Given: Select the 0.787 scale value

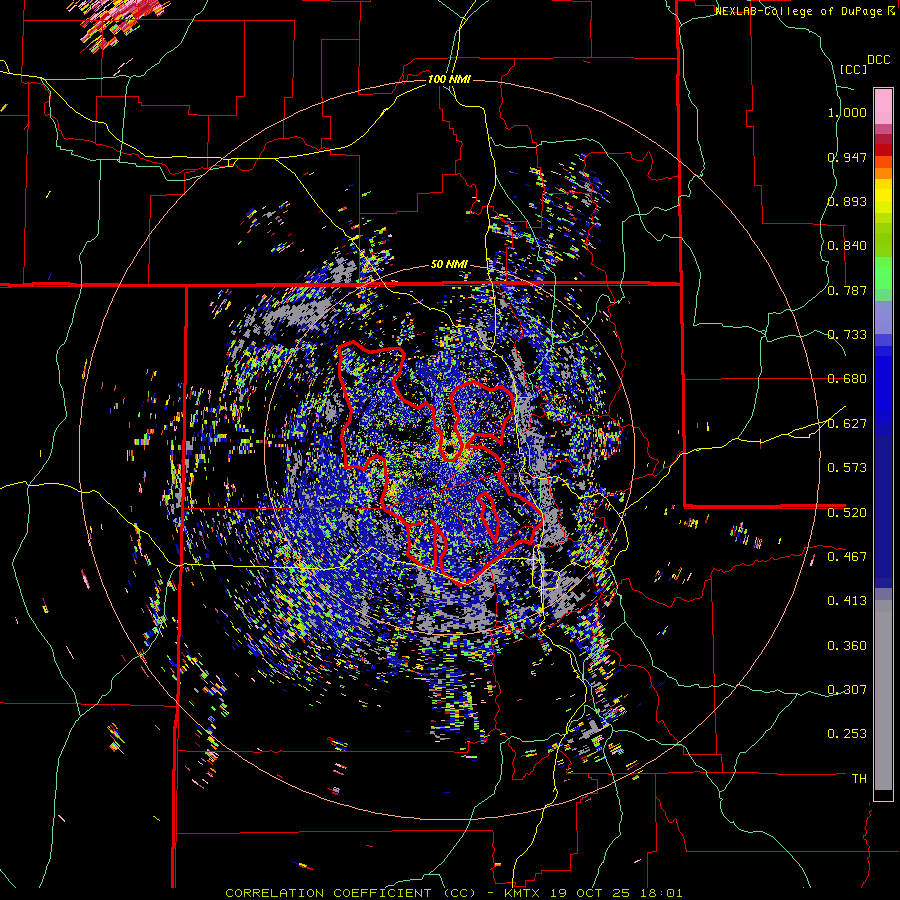Looking at the screenshot, I should tap(847, 290).
